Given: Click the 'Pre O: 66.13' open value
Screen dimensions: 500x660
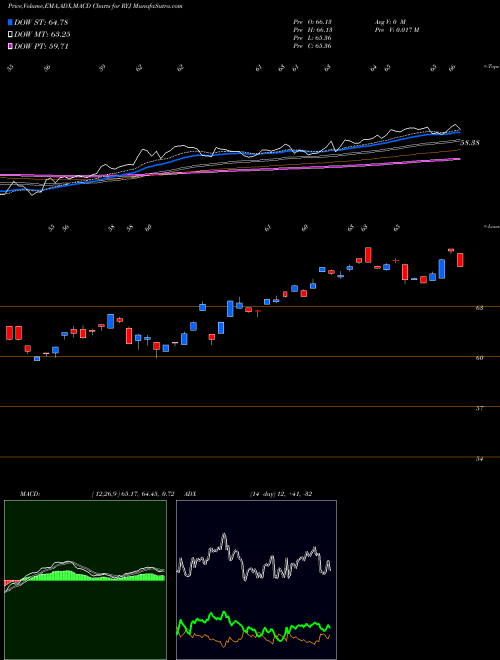Looking at the screenshot, I should point(312,21).
